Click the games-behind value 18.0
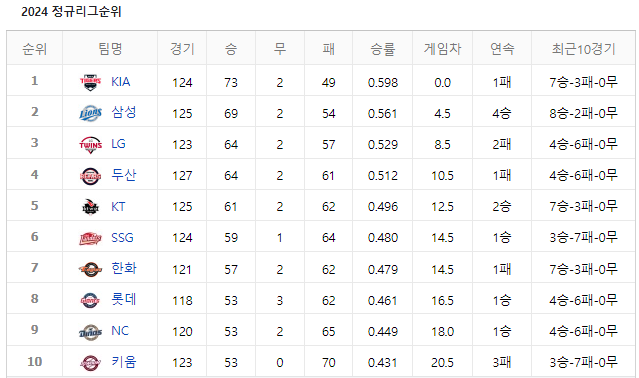Screen dimensions: 639x378 click(x=442, y=332)
